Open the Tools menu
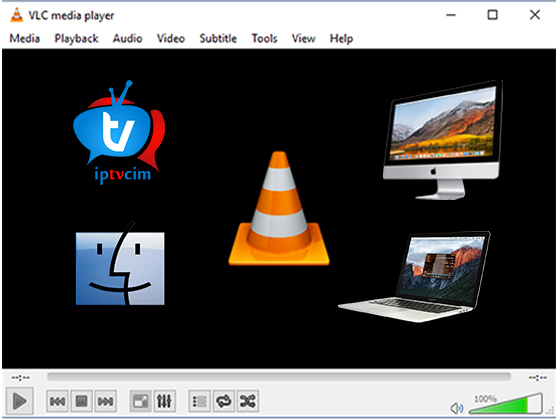This screenshot has height=419, width=560. pyautogui.click(x=264, y=38)
